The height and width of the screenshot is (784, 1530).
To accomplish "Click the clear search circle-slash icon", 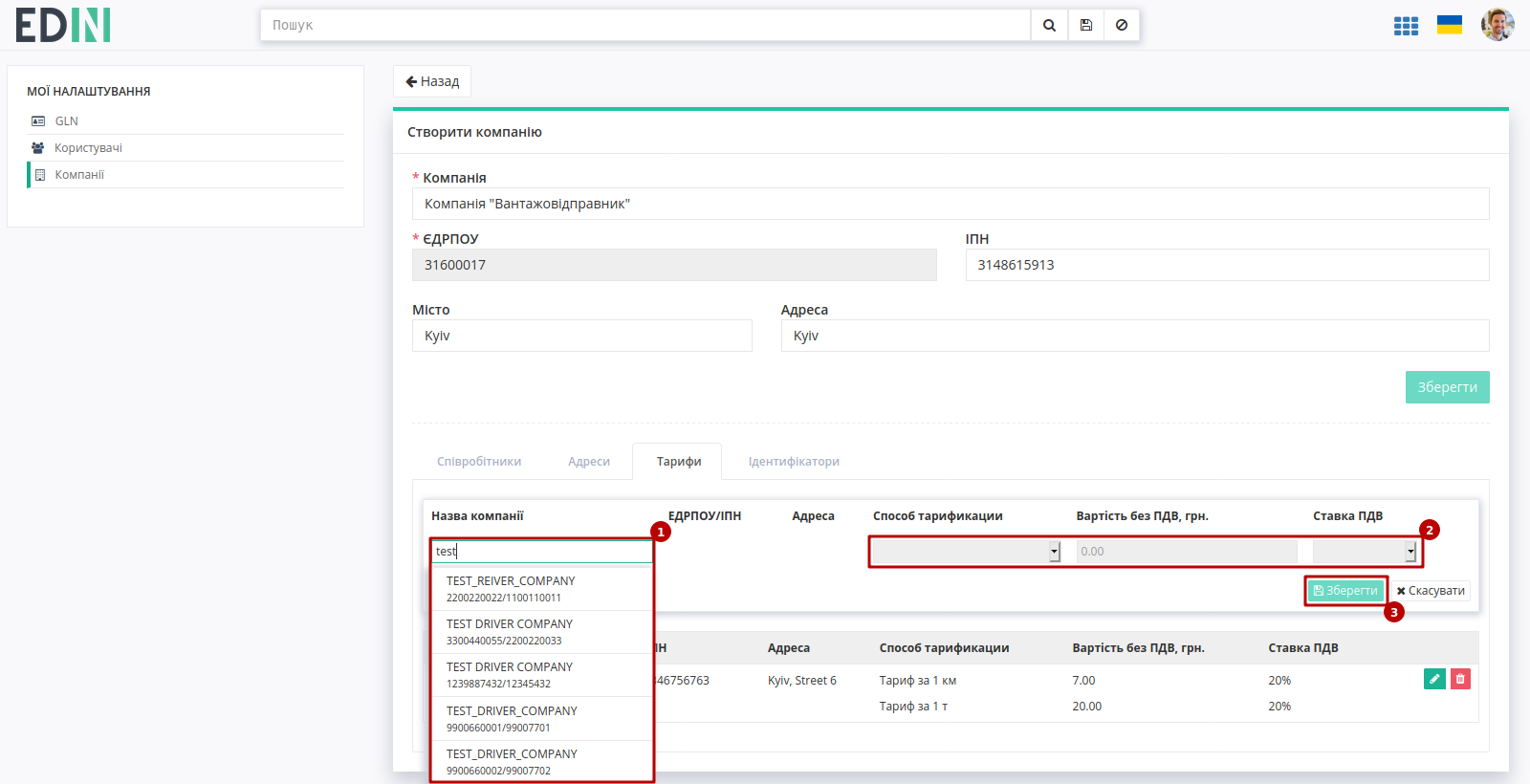I will click(1122, 25).
